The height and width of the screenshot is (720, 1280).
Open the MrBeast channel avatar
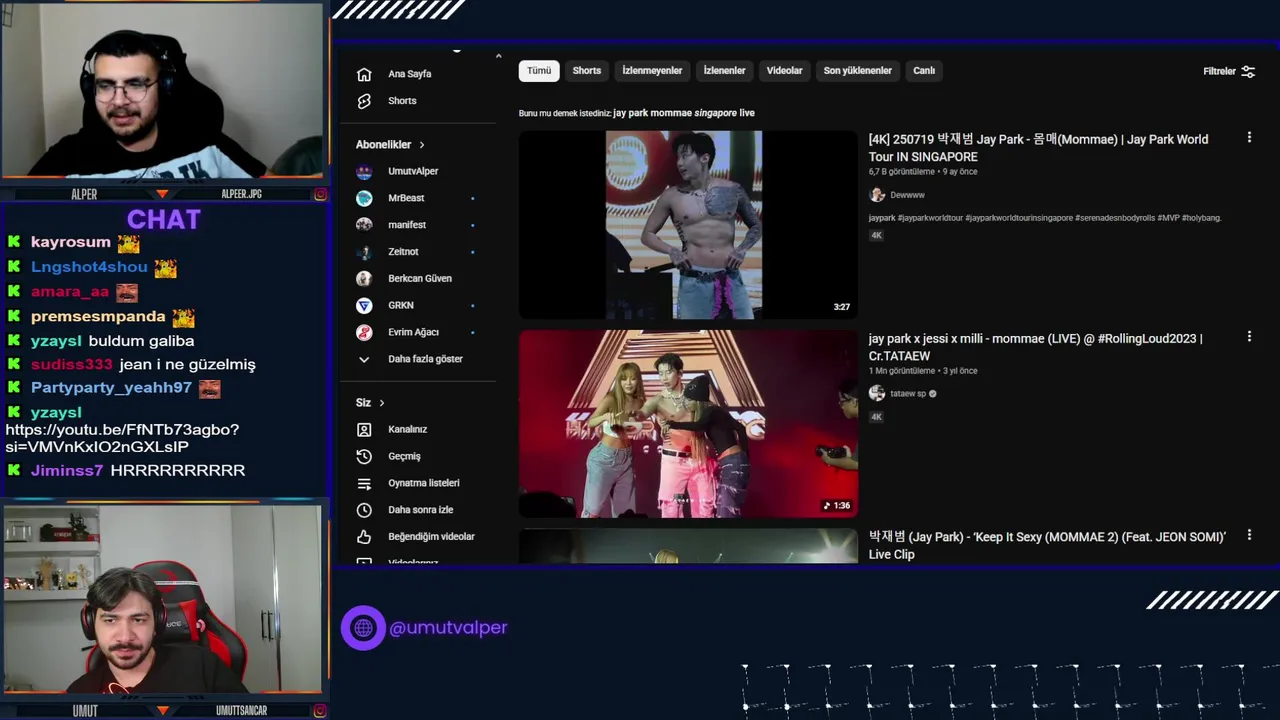click(x=364, y=198)
